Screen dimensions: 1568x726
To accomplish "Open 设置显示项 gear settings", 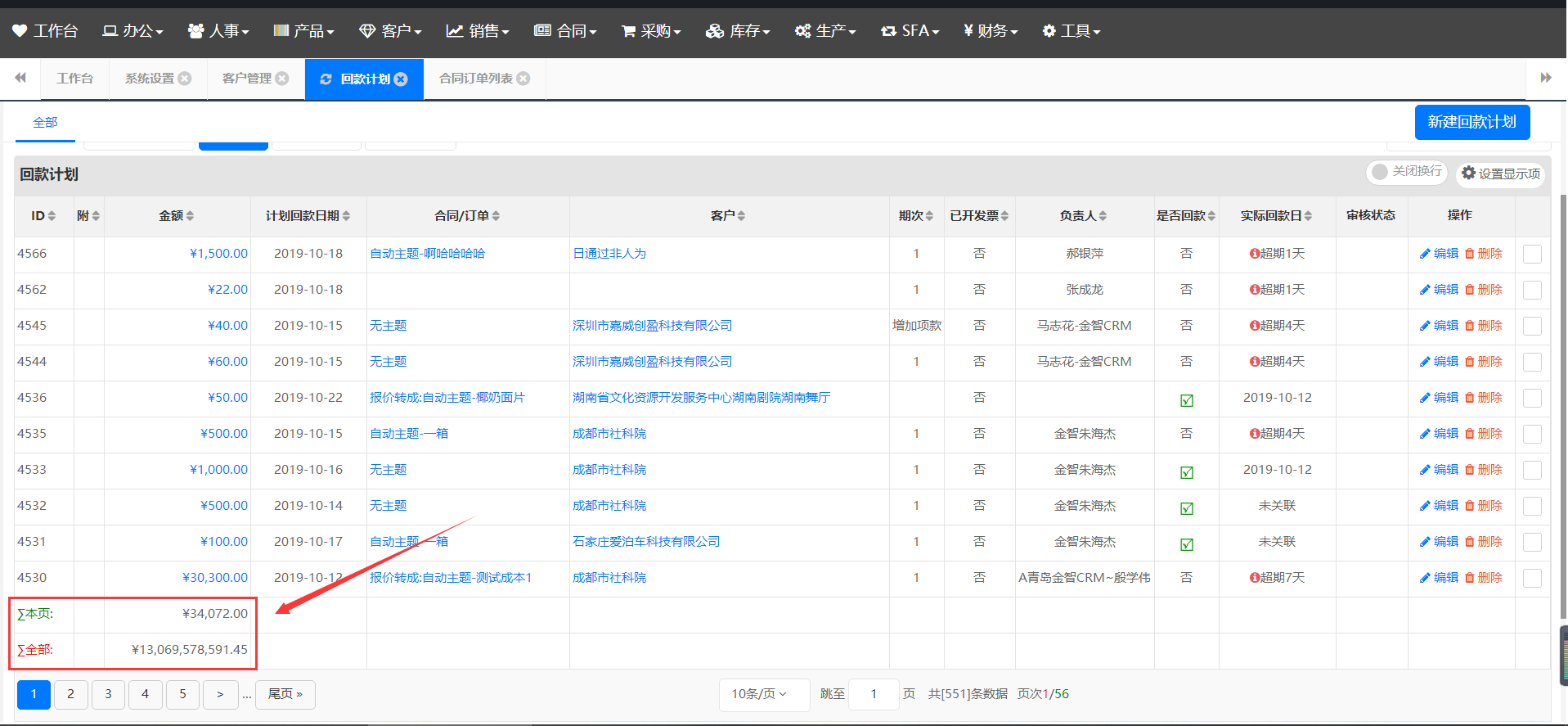I will coord(1501,174).
